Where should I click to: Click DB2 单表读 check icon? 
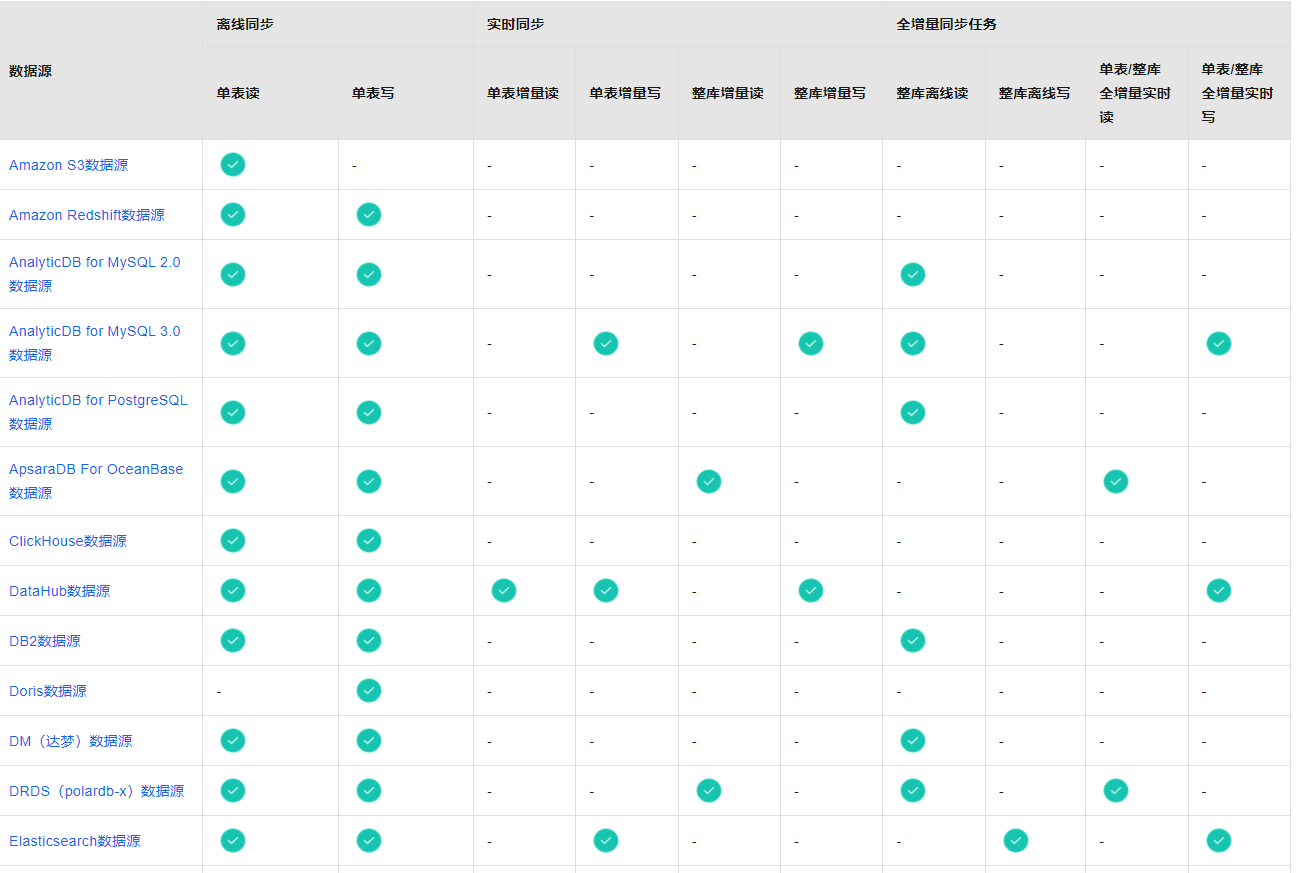[x=233, y=641]
